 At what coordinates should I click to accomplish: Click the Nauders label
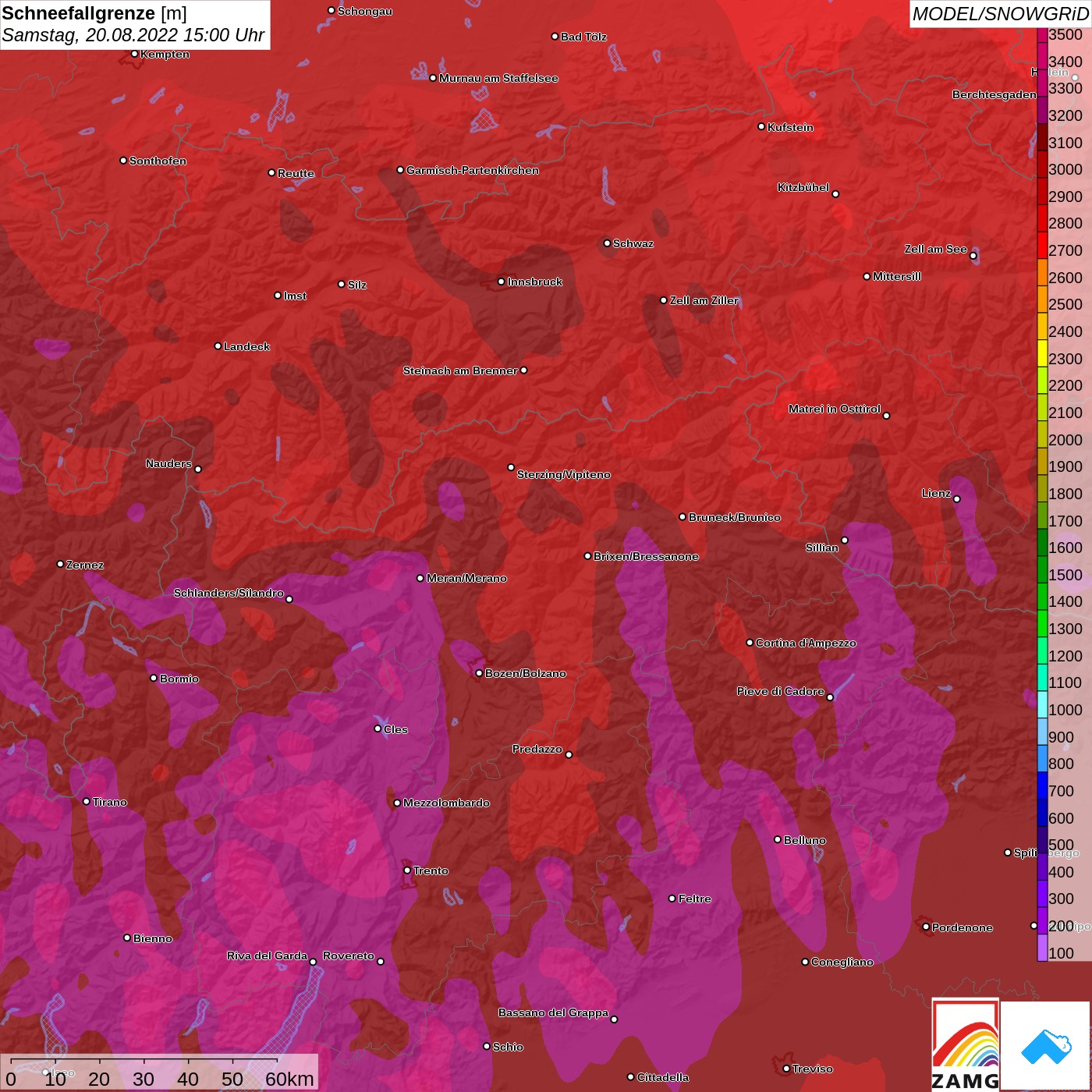coord(168,463)
